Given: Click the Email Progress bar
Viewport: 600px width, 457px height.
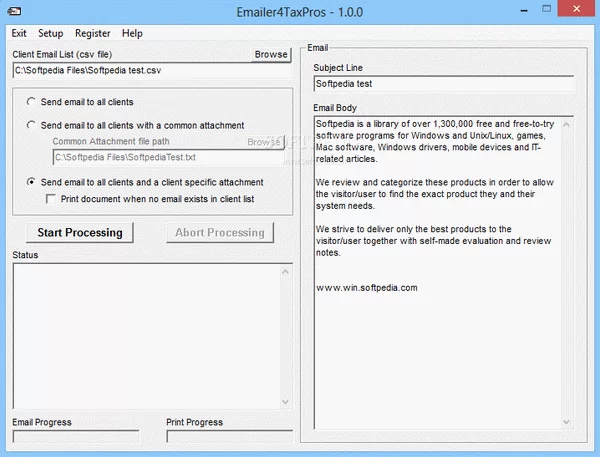Looking at the screenshot, I should point(76,436).
